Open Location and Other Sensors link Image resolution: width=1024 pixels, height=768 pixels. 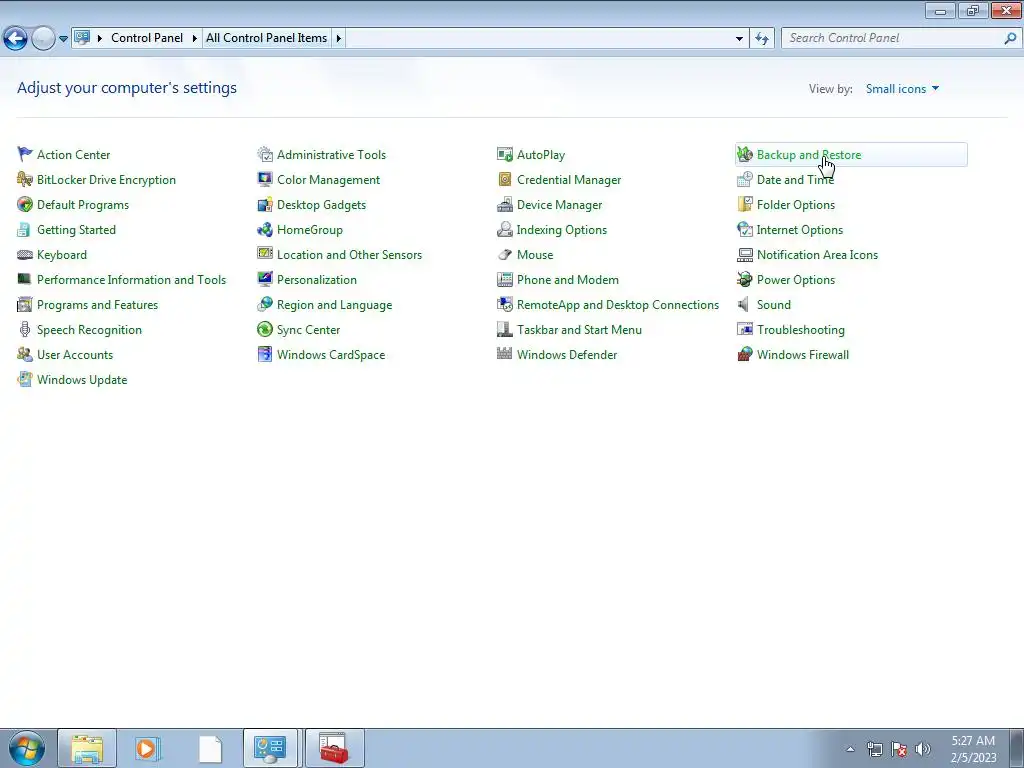coord(349,255)
